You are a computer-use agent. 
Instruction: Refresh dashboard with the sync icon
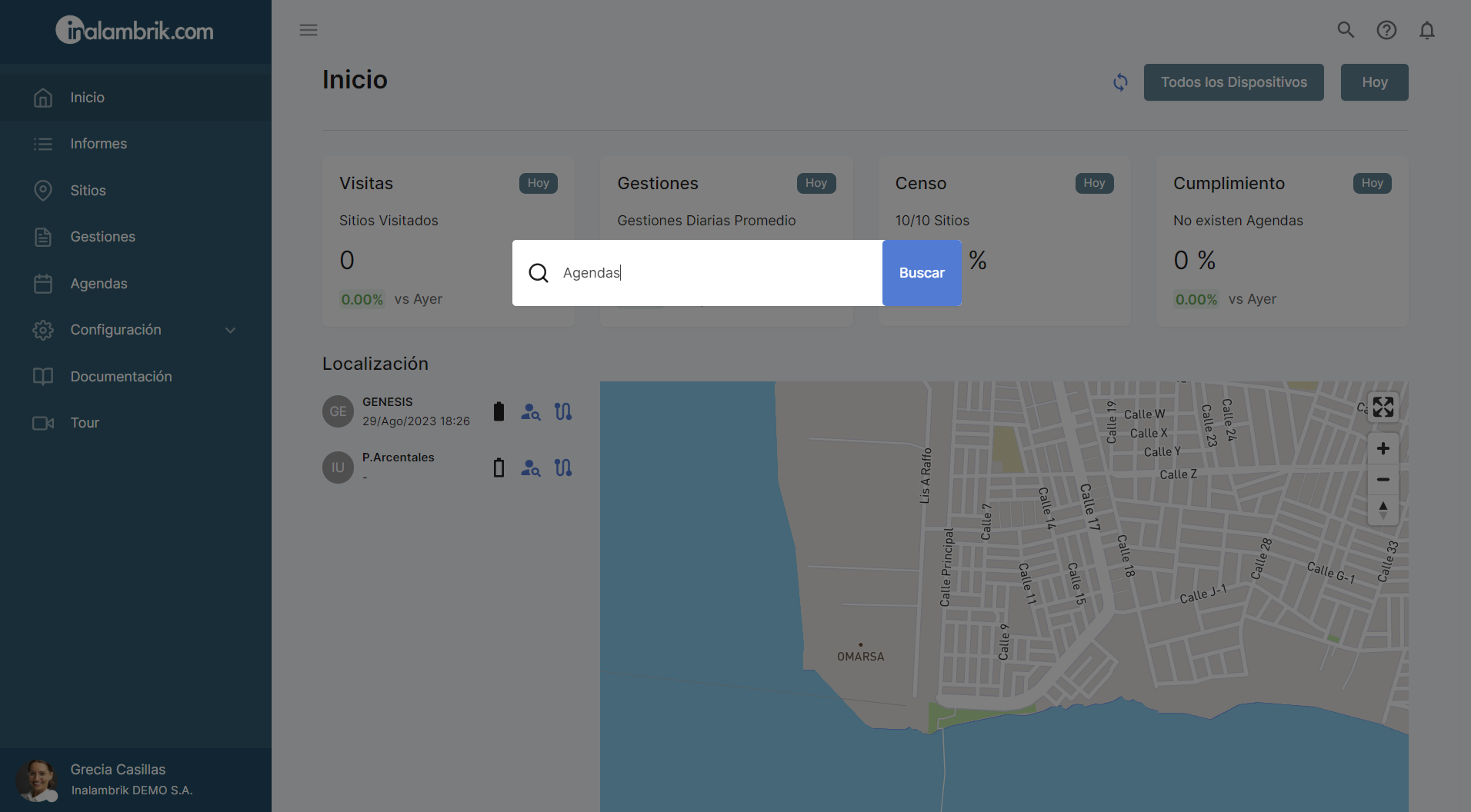coord(1120,82)
